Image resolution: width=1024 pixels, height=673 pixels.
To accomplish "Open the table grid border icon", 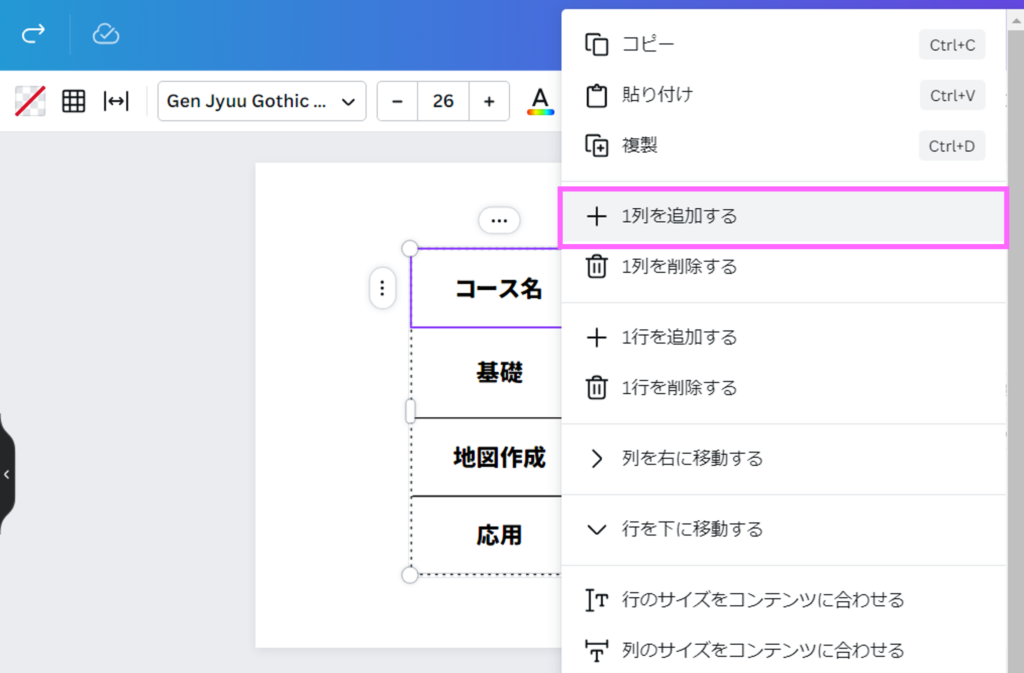I will tap(74, 101).
